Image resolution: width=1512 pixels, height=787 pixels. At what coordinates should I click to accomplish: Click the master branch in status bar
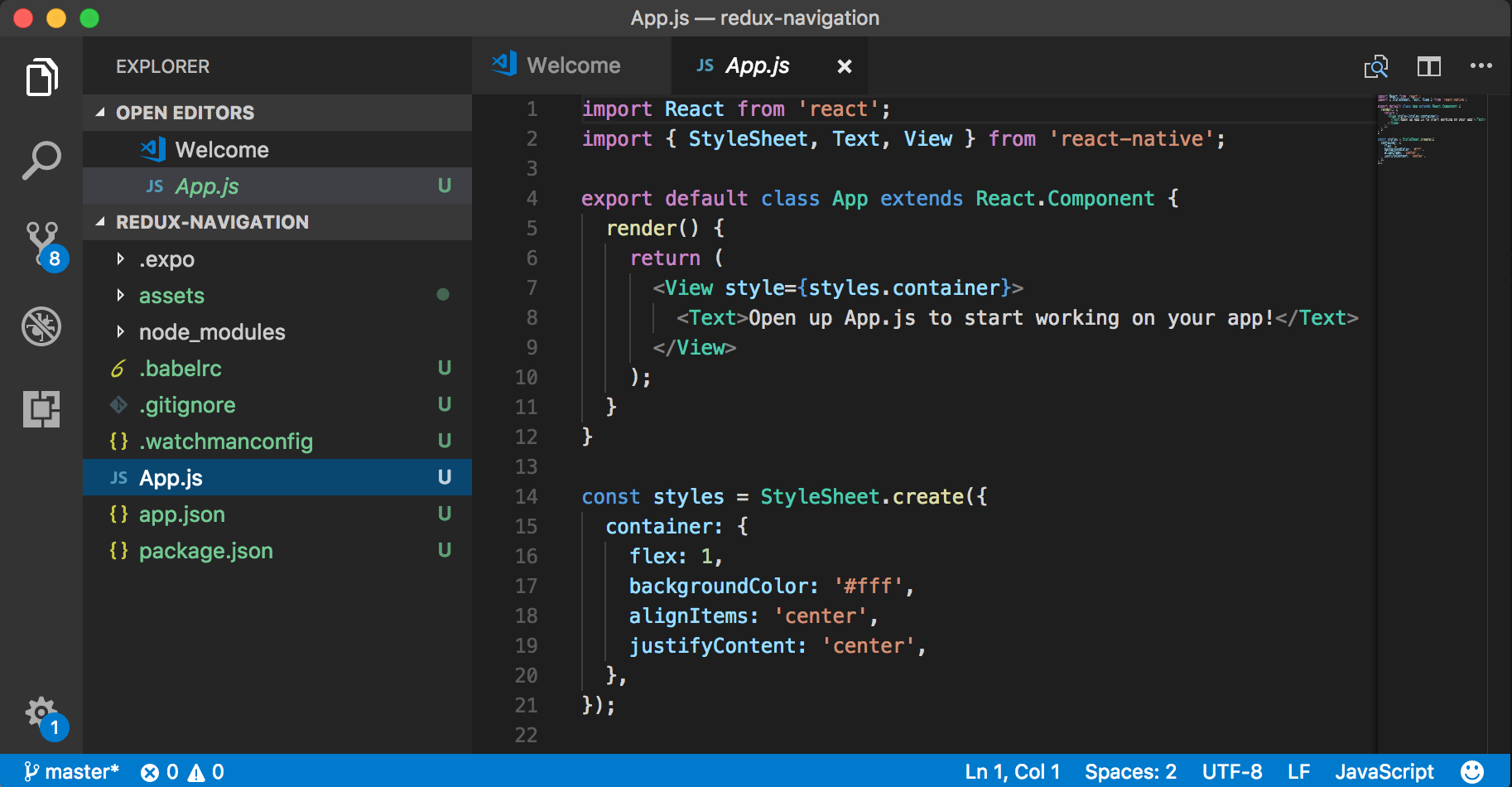[x=72, y=772]
